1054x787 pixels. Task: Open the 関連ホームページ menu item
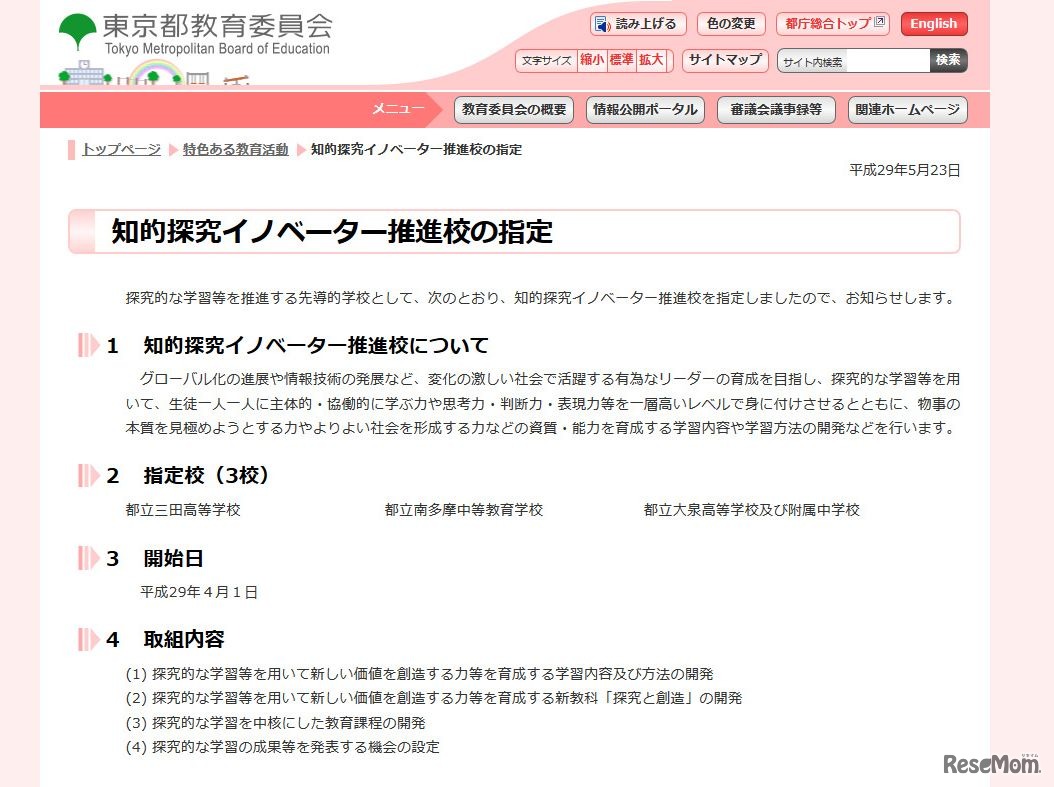click(906, 110)
